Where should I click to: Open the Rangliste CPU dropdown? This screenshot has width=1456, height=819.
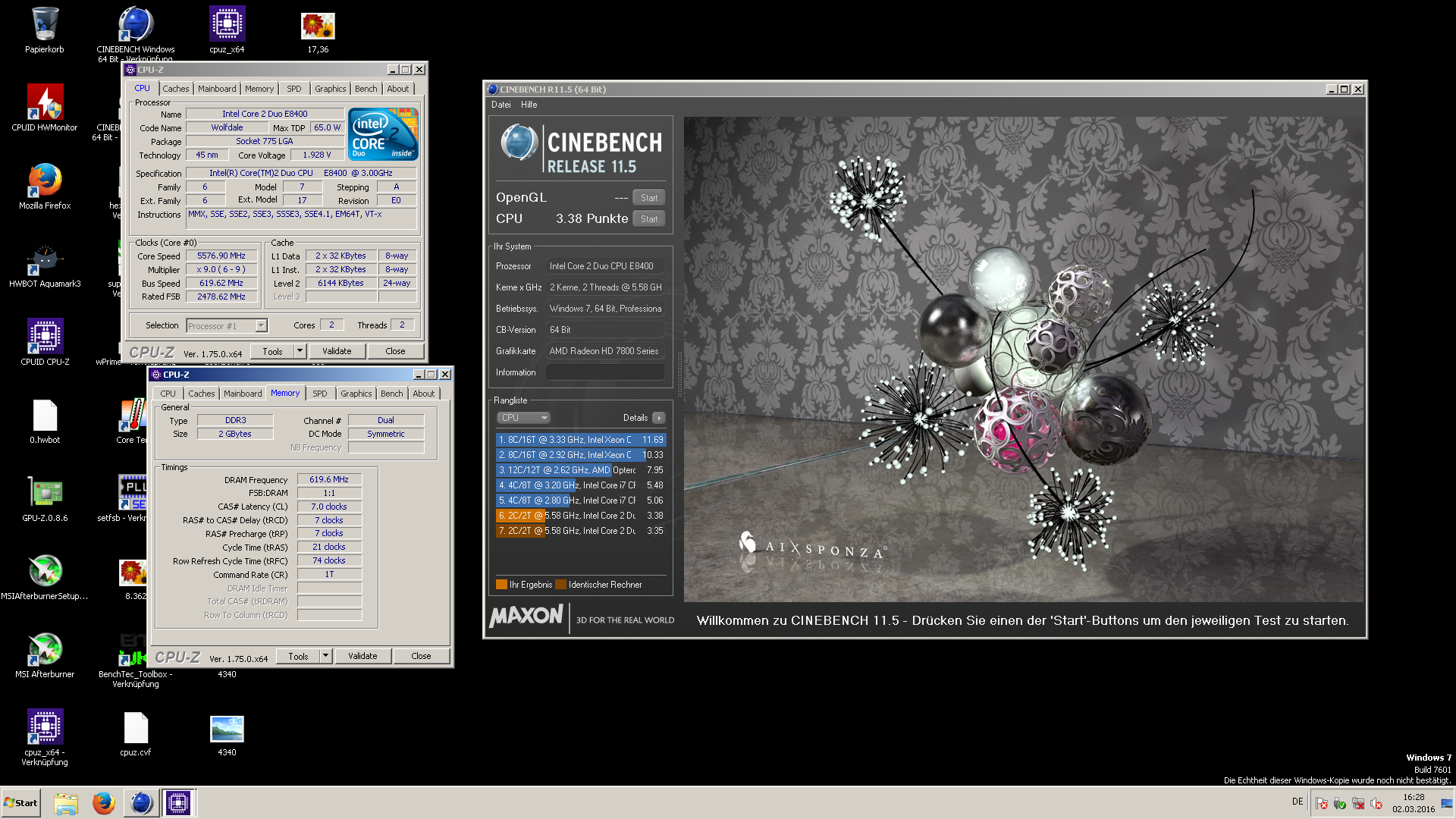click(x=523, y=418)
